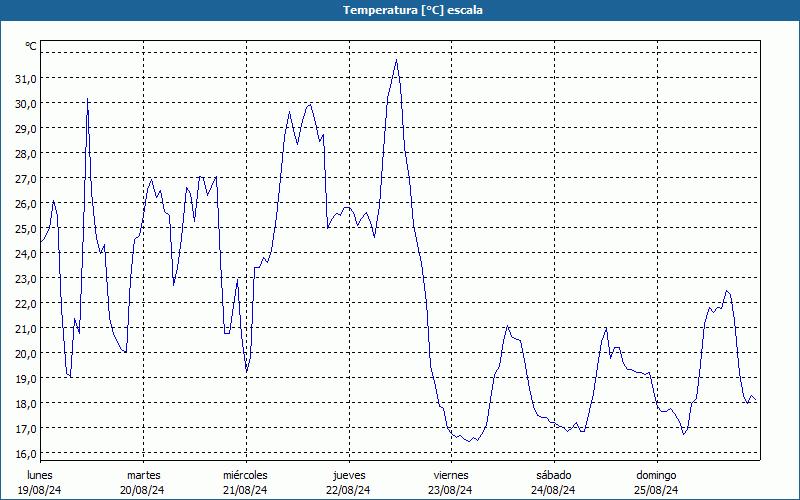This screenshot has height=500, width=800.
Task: Click the 30,0 axis value
Action: click(26, 104)
